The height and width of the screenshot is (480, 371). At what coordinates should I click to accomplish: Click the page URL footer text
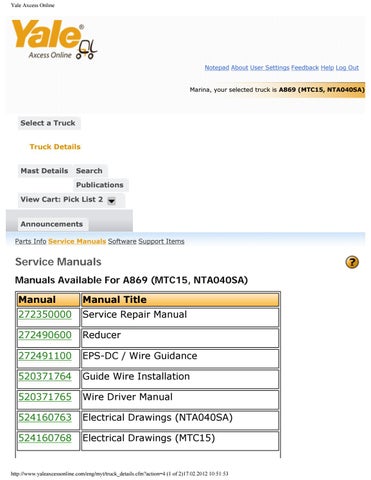pyautogui.click(x=119, y=474)
